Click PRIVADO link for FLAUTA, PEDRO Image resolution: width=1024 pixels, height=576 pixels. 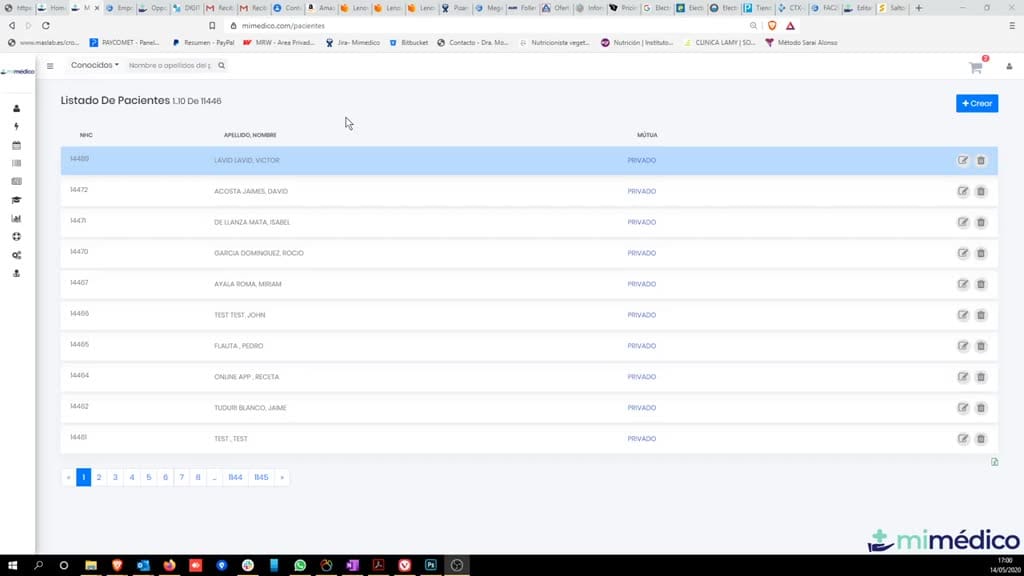[641, 346]
